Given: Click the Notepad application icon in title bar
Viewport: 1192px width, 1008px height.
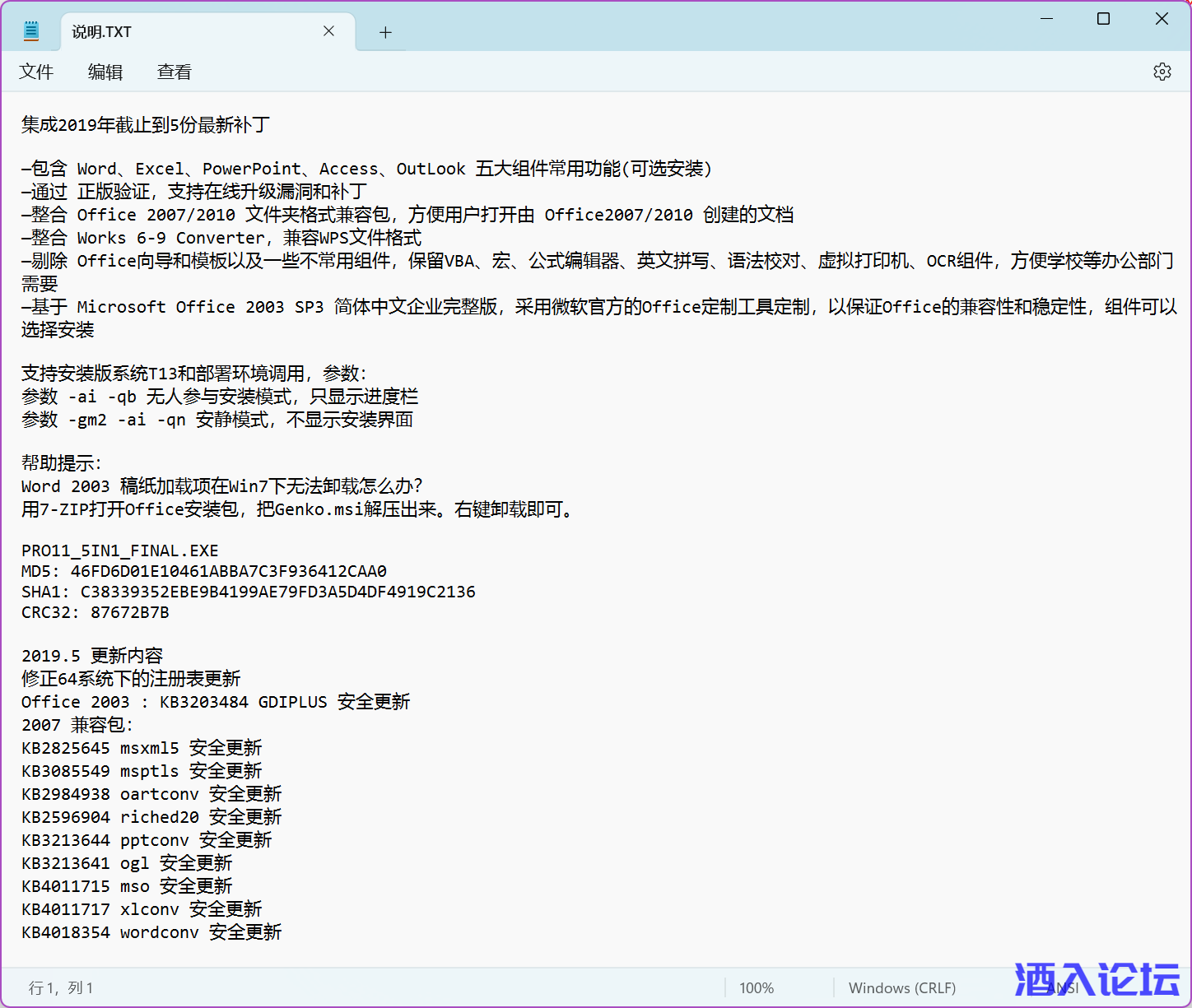Looking at the screenshot, I should [x=30, y=30].
